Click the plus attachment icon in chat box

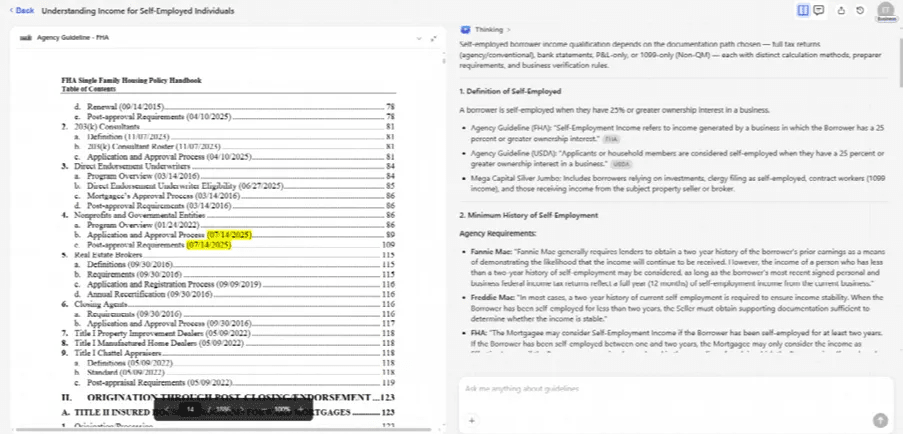471,420
